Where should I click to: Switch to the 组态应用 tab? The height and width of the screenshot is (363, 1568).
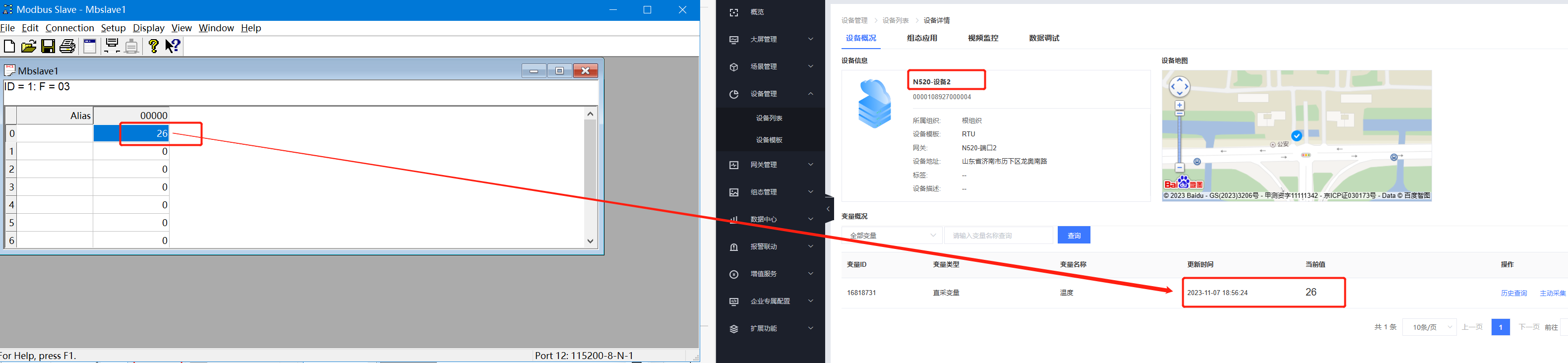[921, 38]
